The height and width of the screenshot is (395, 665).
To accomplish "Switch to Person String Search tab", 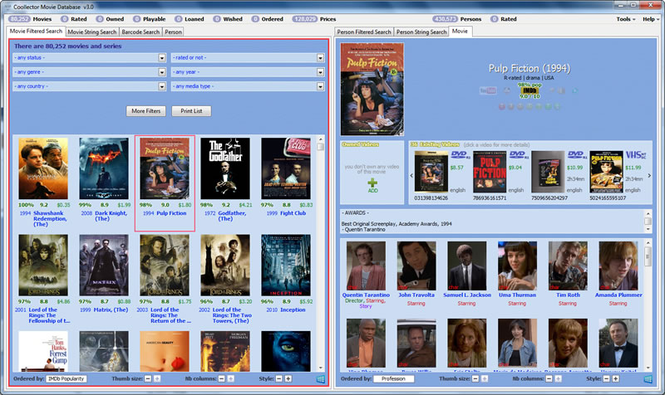I will click(x=421, y=32).
